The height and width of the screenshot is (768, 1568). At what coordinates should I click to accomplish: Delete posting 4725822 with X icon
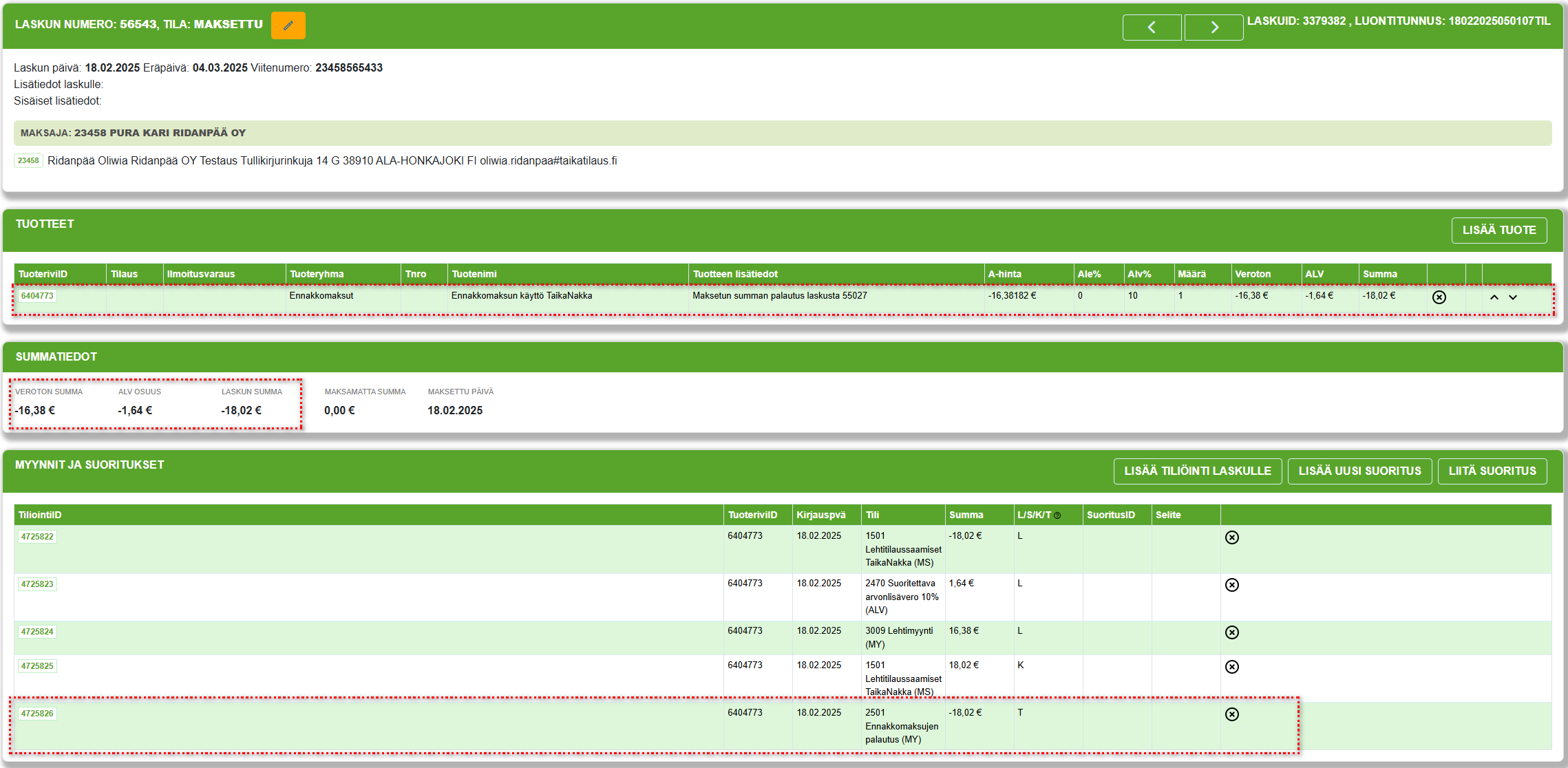tap(1231, 537)
